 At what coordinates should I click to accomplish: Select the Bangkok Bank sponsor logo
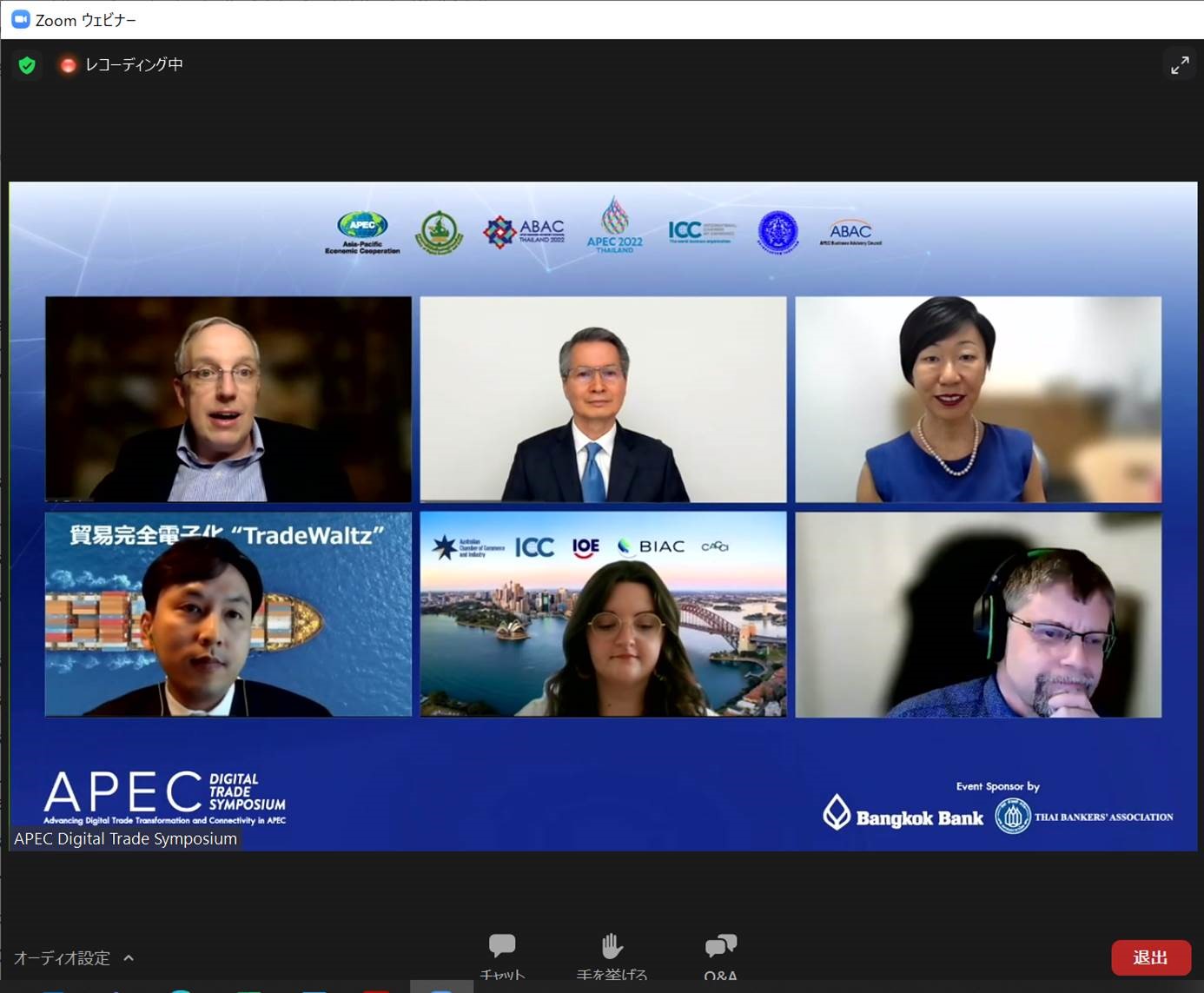[903, 814]
